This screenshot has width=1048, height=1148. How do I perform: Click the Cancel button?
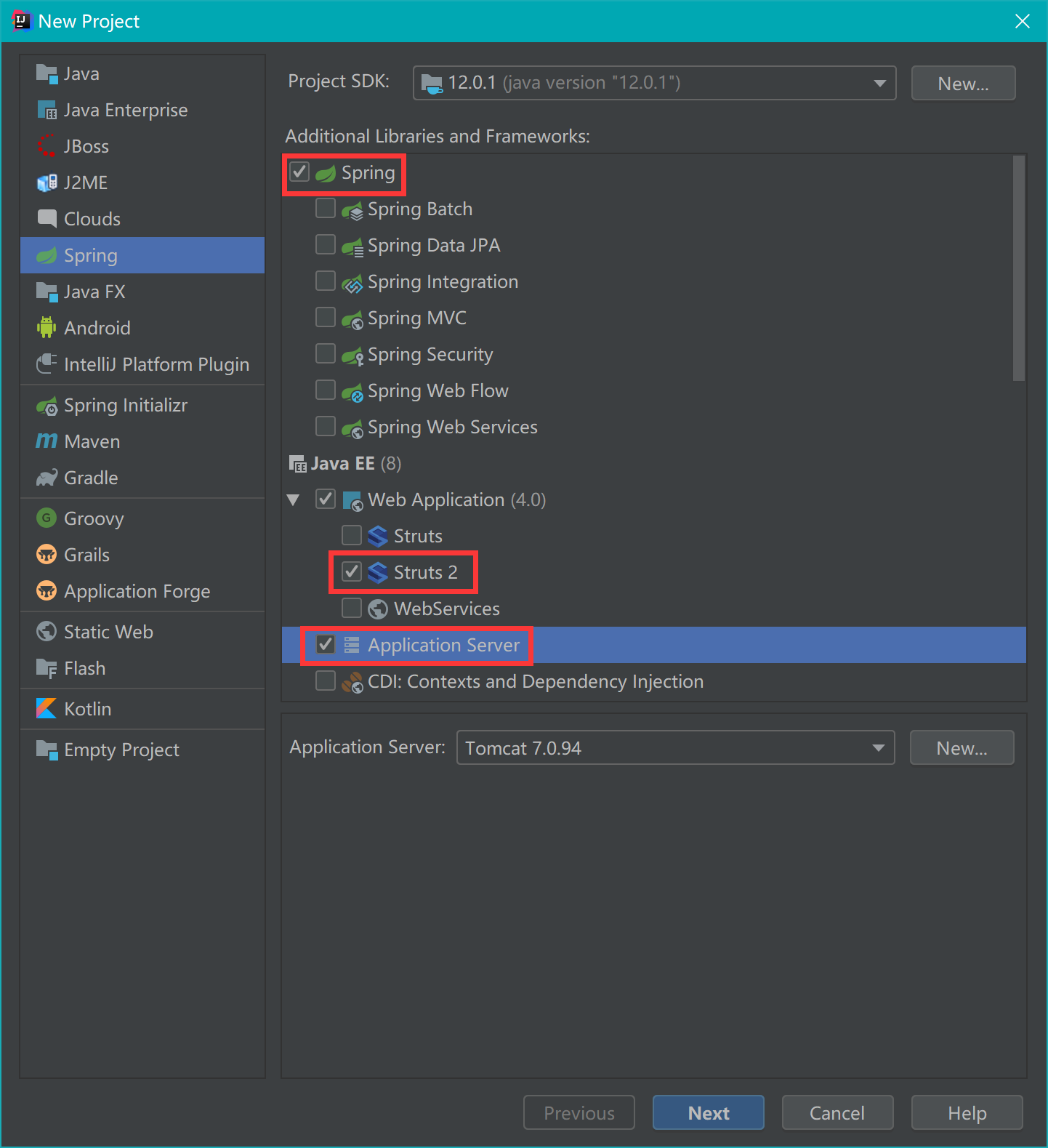pyautogui.click(x=837, y=1112)
